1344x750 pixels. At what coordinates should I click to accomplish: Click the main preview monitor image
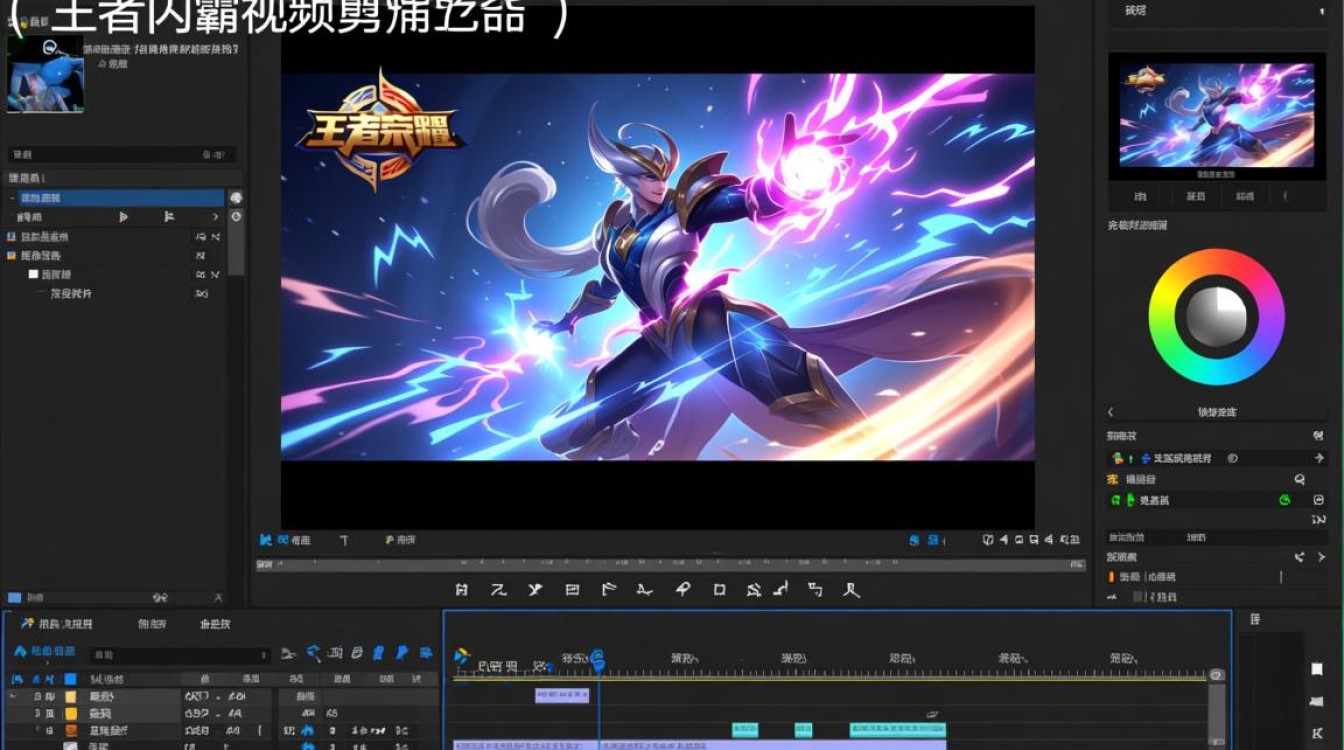657,267
